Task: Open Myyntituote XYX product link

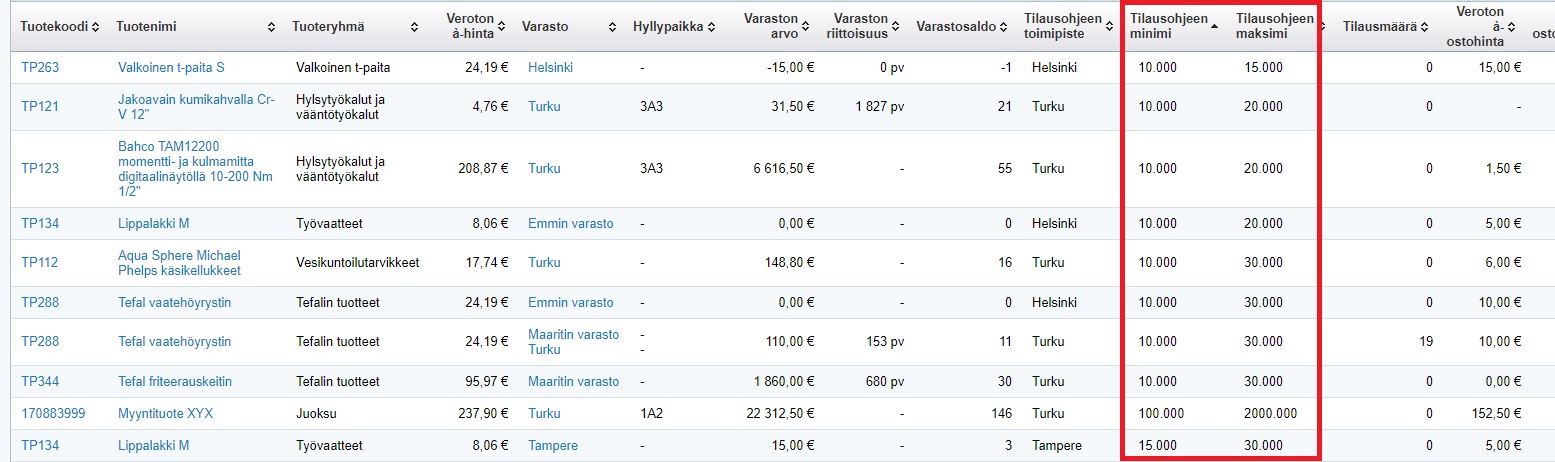Action: [x=166, y=414]
